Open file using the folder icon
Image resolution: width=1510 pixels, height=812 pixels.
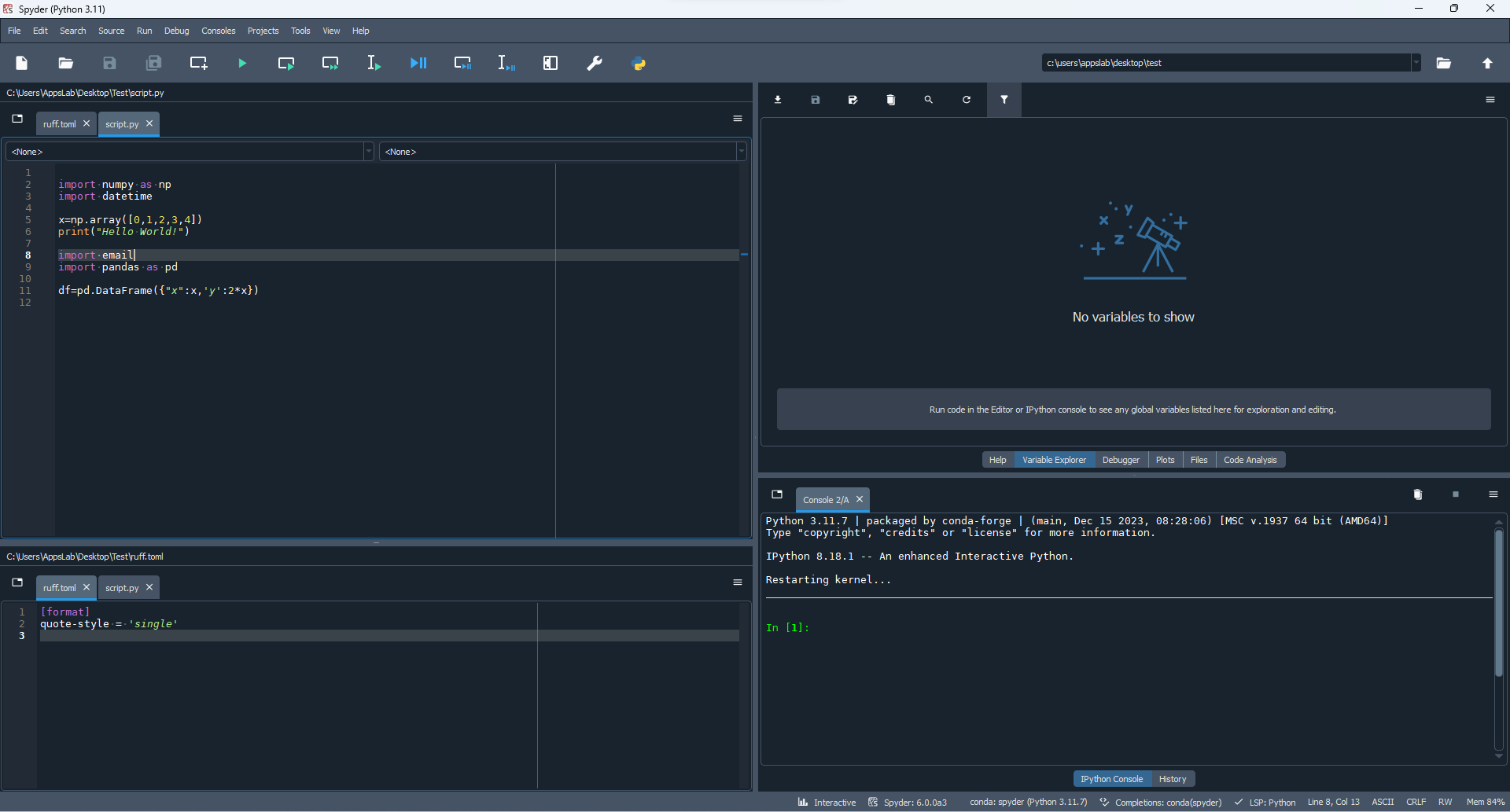pyautogui.click(x=66, y=63)
